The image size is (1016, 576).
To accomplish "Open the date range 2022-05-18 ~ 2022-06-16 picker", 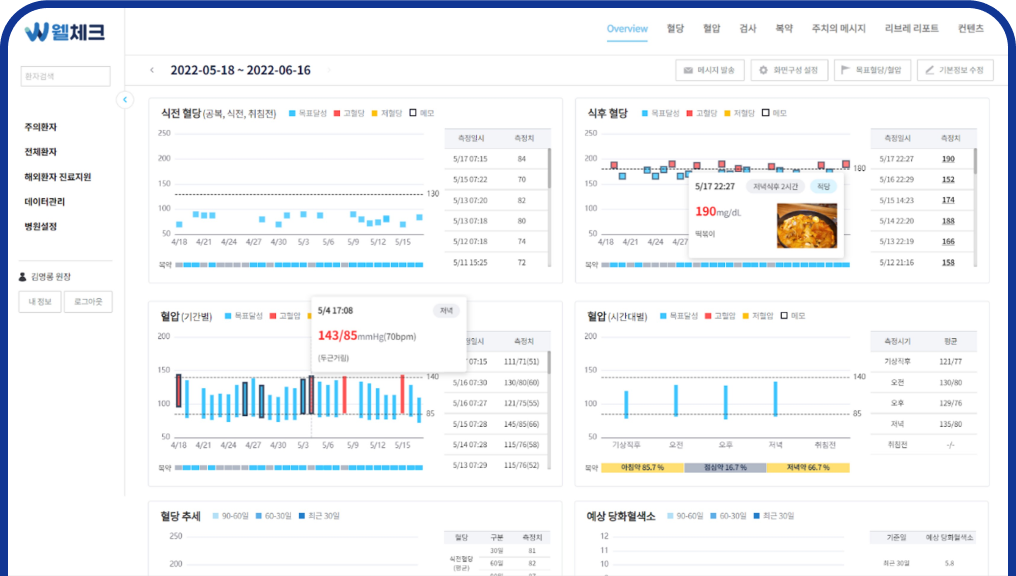I will pos(240,70).
